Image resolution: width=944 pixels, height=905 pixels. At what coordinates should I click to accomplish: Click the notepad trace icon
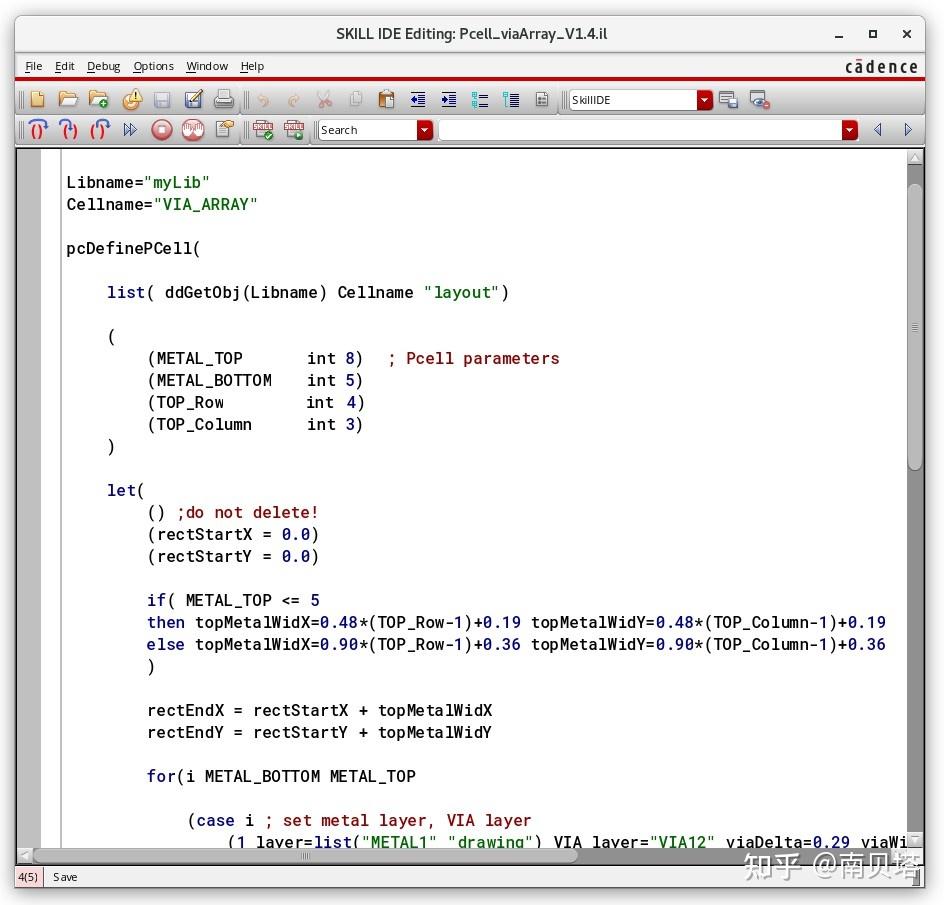click(223, 129)
